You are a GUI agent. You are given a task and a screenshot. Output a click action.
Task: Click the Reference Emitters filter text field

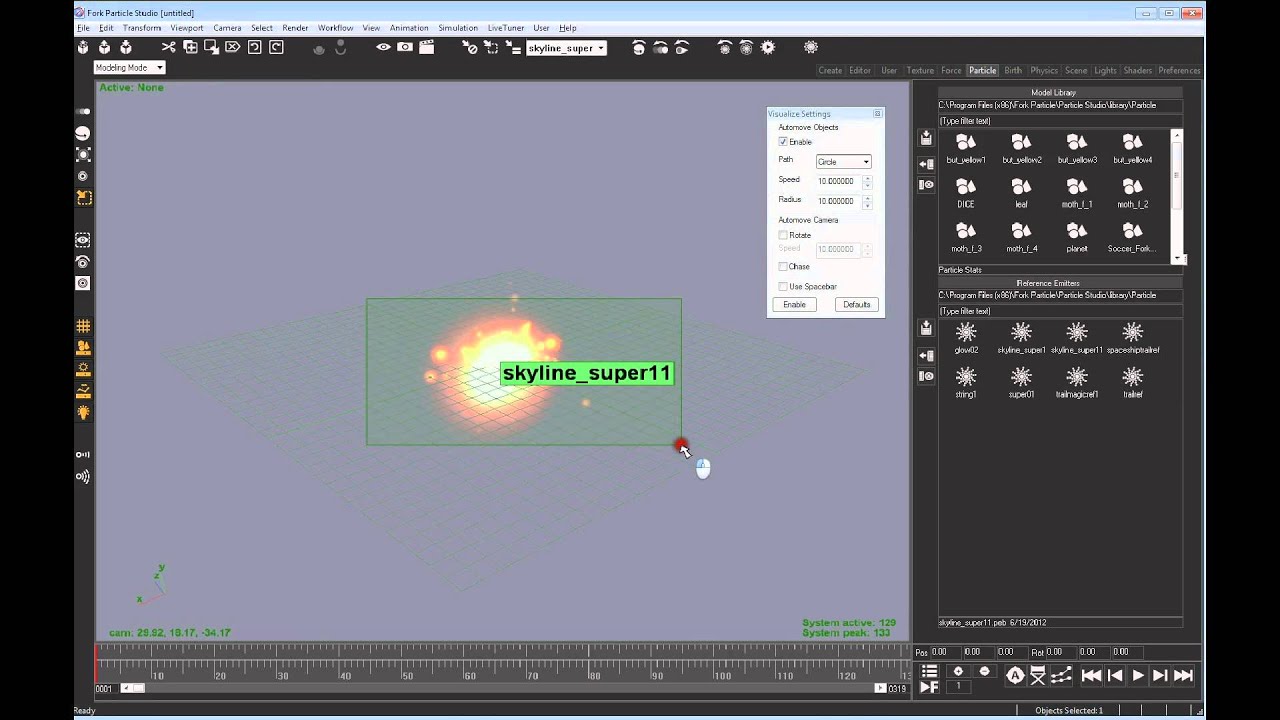click(1058, 311)
